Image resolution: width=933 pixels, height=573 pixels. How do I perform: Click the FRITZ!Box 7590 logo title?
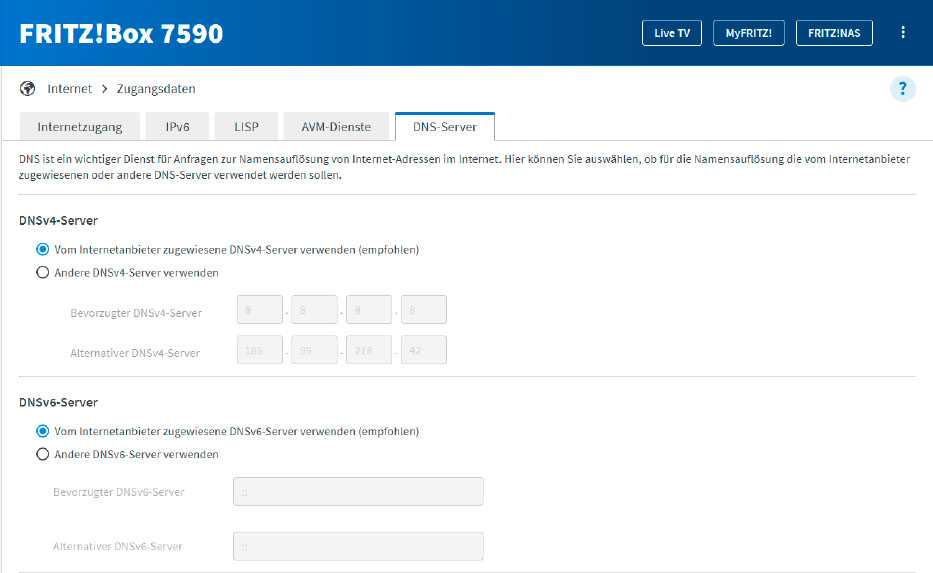point(121,33)
